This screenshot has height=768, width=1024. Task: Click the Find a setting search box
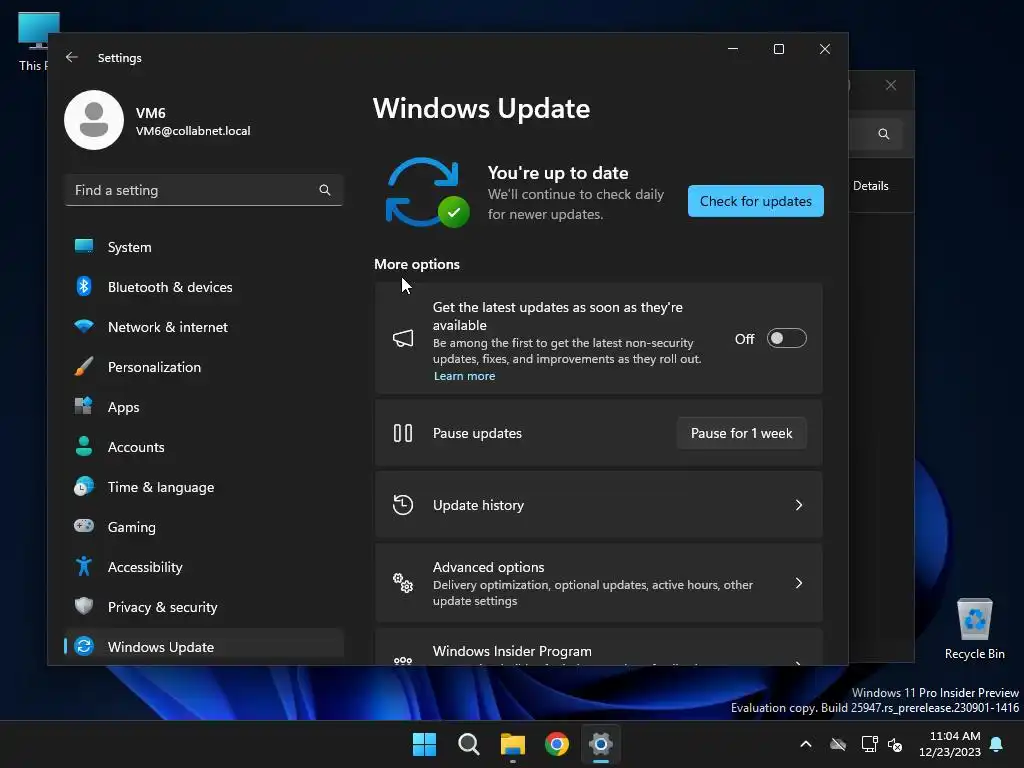pos(204,190)
